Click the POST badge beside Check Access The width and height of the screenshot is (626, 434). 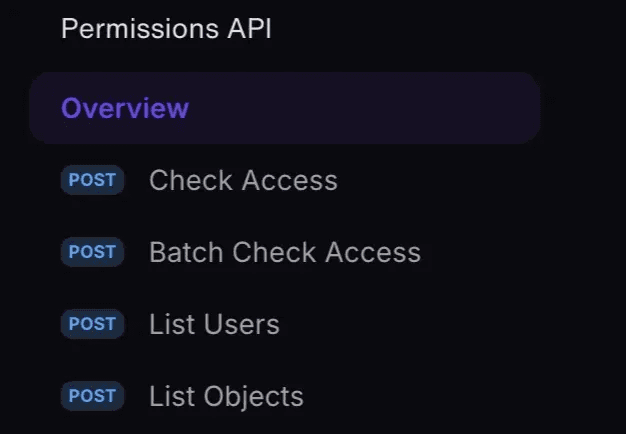coord(92,180)
